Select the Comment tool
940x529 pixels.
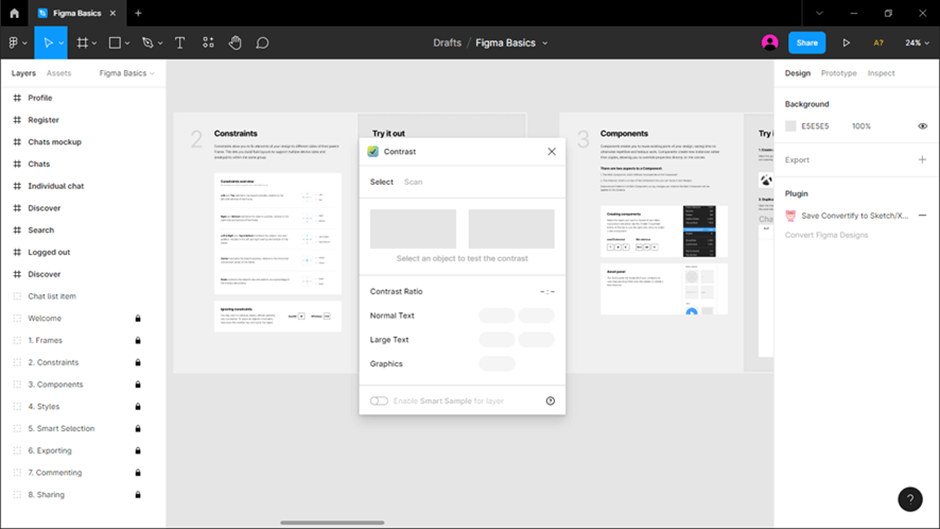point(263,43)
